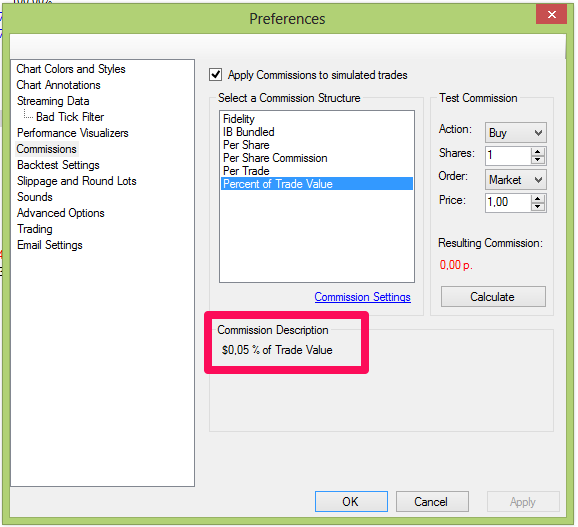Confirm preferences with OK
This screenshot has height=527, width=578.
click(x=351, y=502)
